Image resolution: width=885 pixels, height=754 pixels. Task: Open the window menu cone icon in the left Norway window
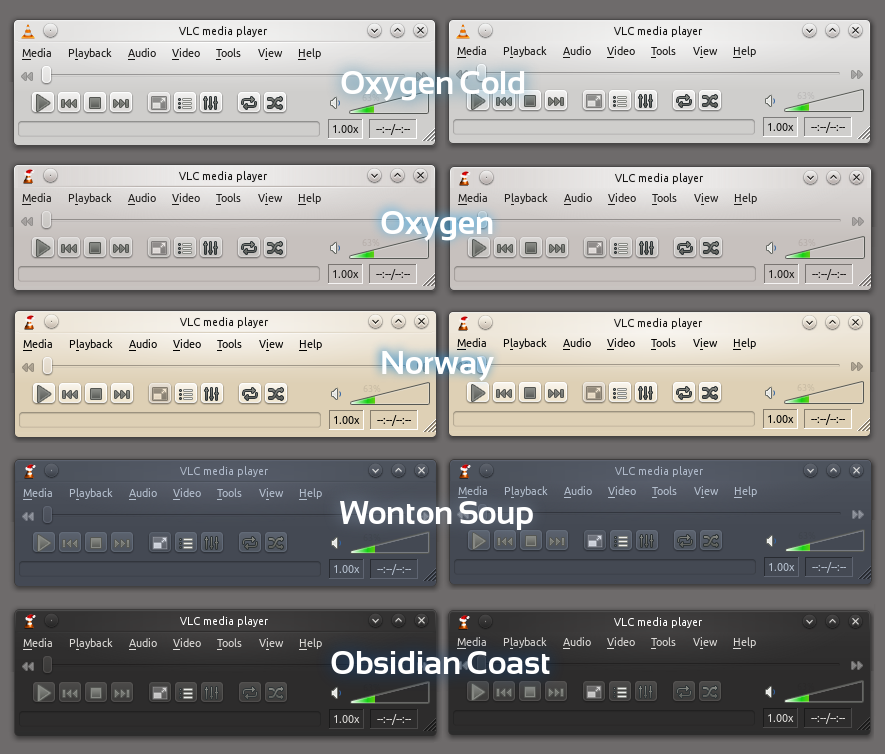[x=29, y=322]
